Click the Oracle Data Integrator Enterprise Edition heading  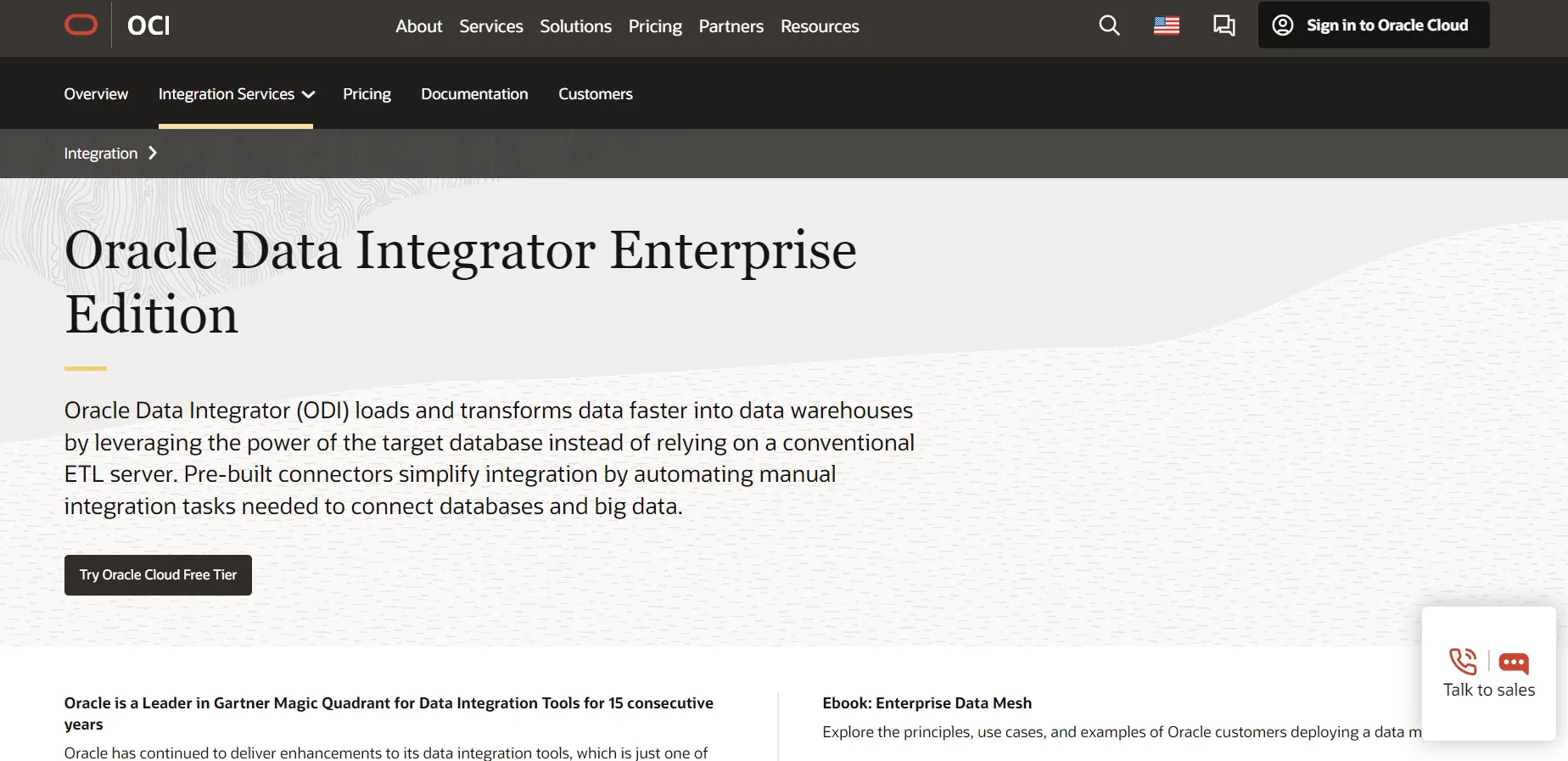click(x=461, y=283)
